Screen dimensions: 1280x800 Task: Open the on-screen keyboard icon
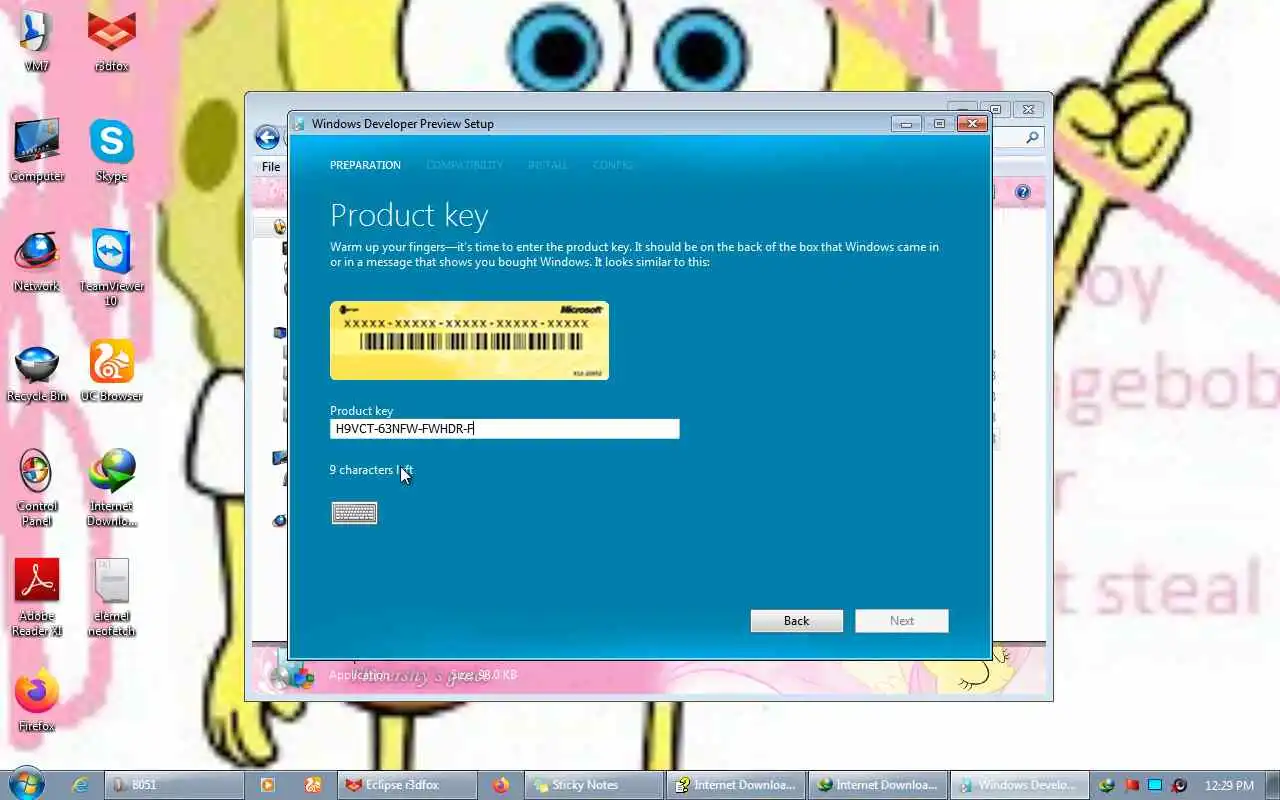pyautogui.click(x=354, y=513)
